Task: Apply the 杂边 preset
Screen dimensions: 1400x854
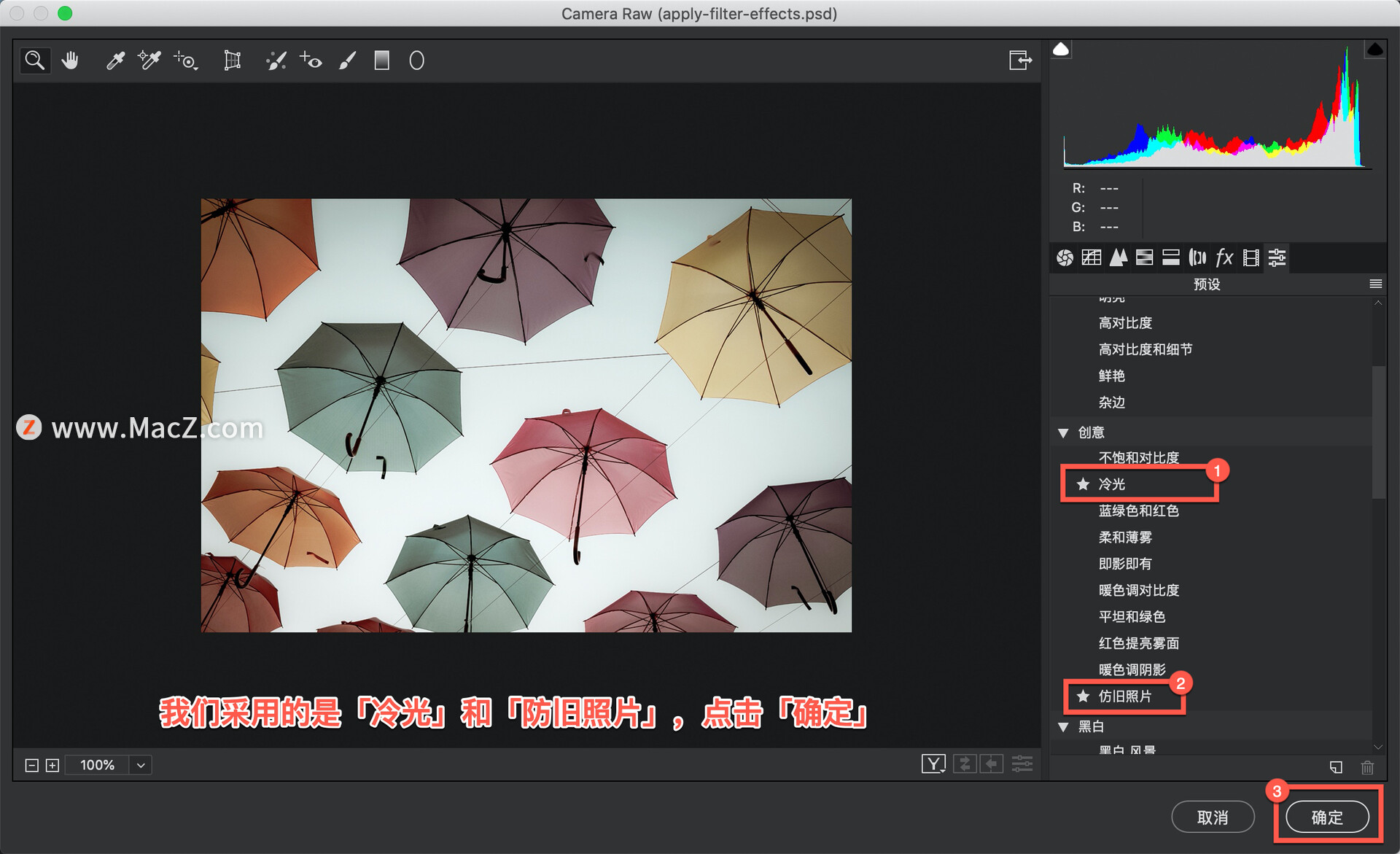Action: tap(1112, 403)
